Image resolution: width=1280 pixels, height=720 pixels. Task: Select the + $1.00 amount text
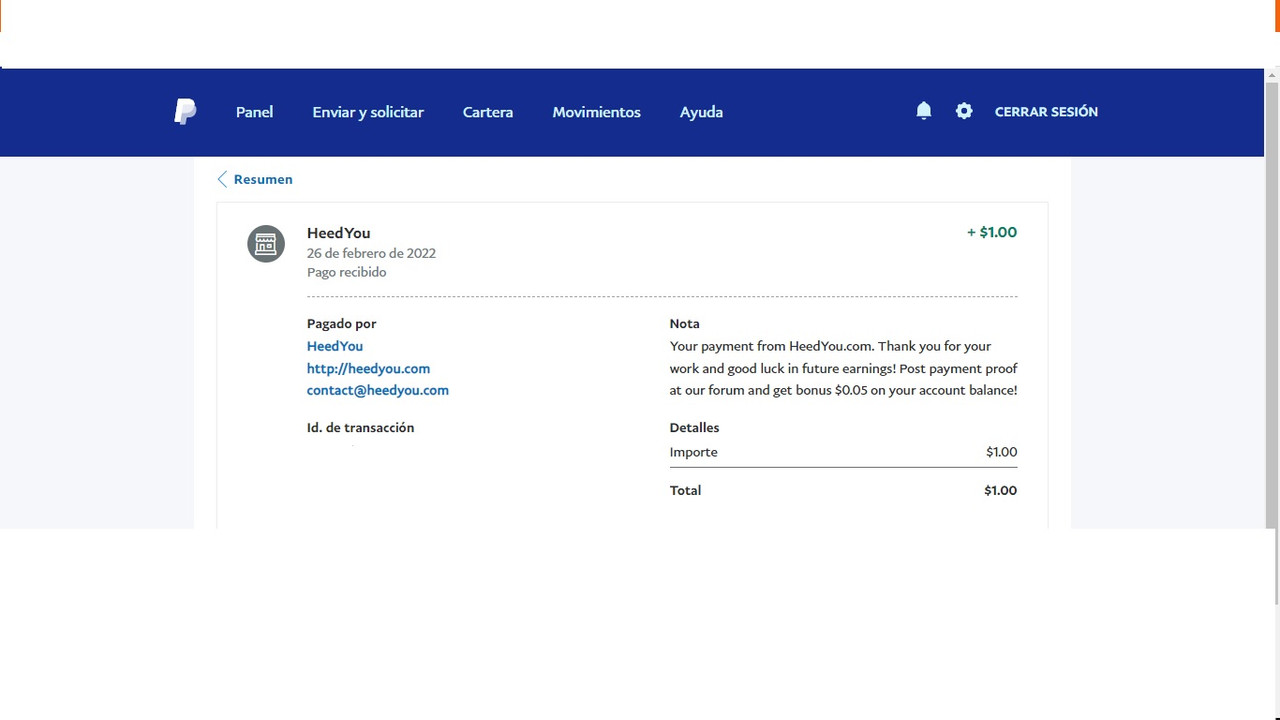[x=992, y=232]
